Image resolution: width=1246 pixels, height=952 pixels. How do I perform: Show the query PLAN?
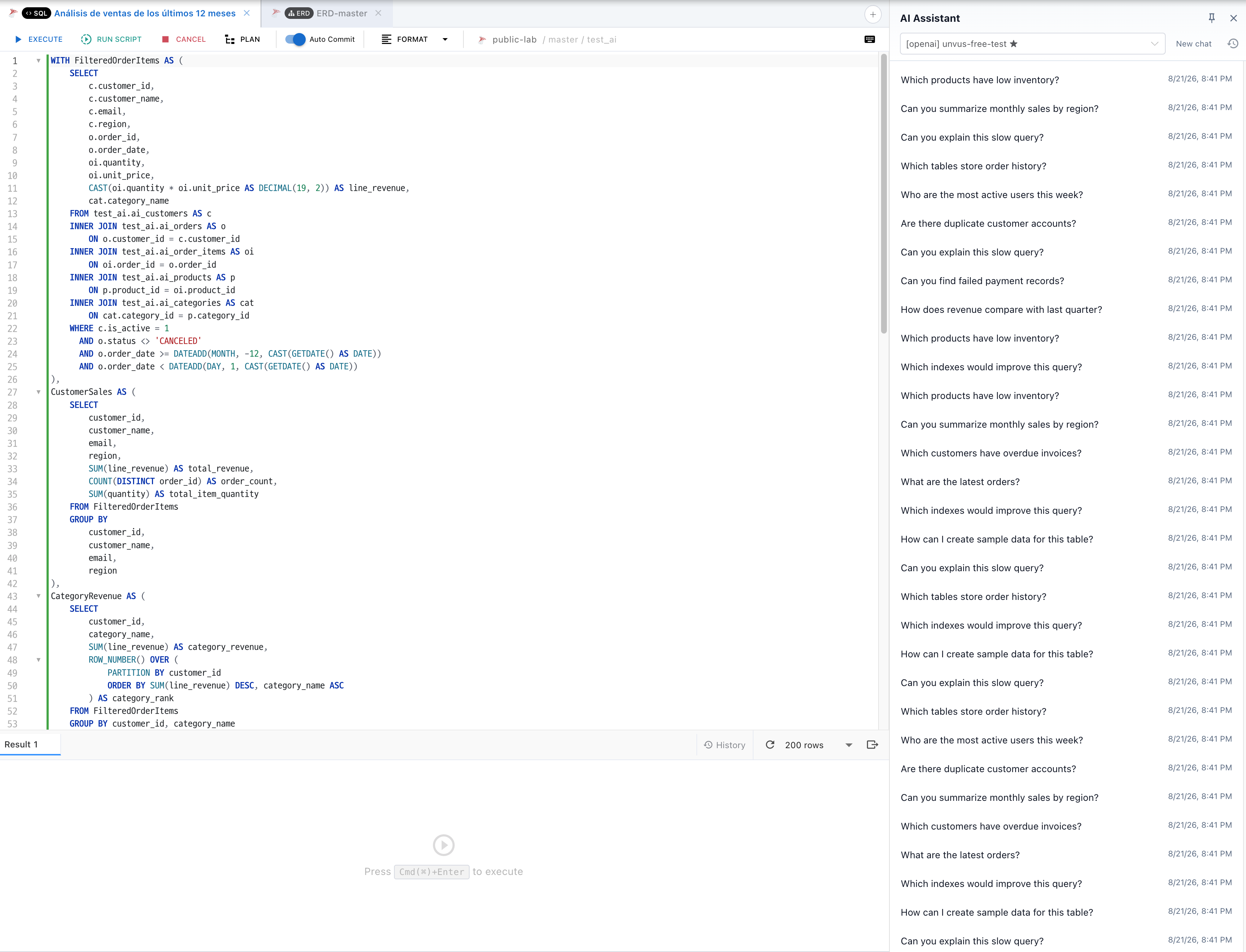[243, 39]
